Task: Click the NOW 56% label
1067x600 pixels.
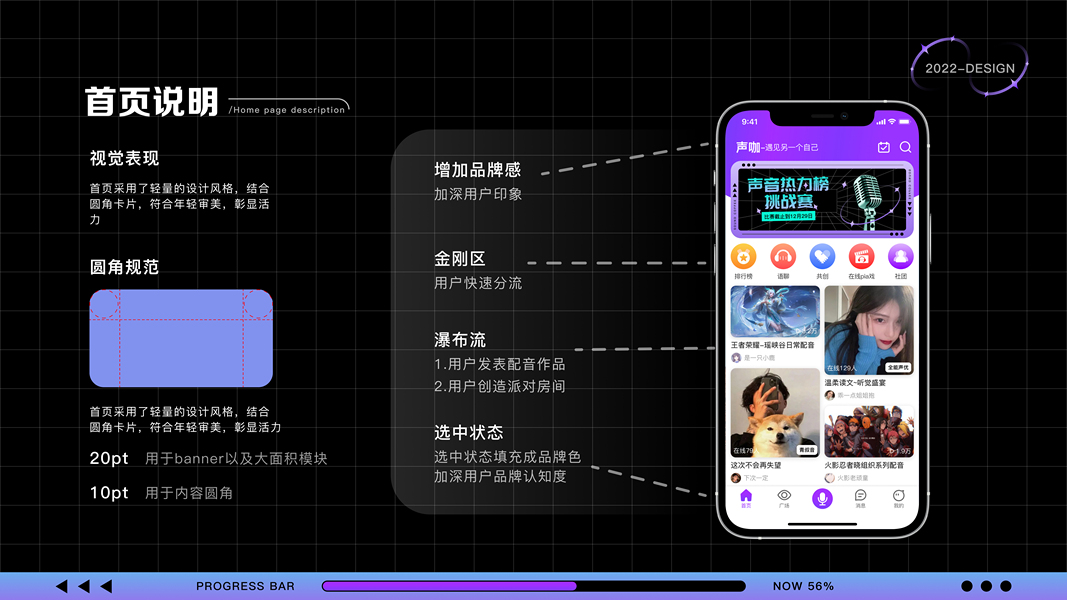Action: pyautogui.click(x=803, y=586)
